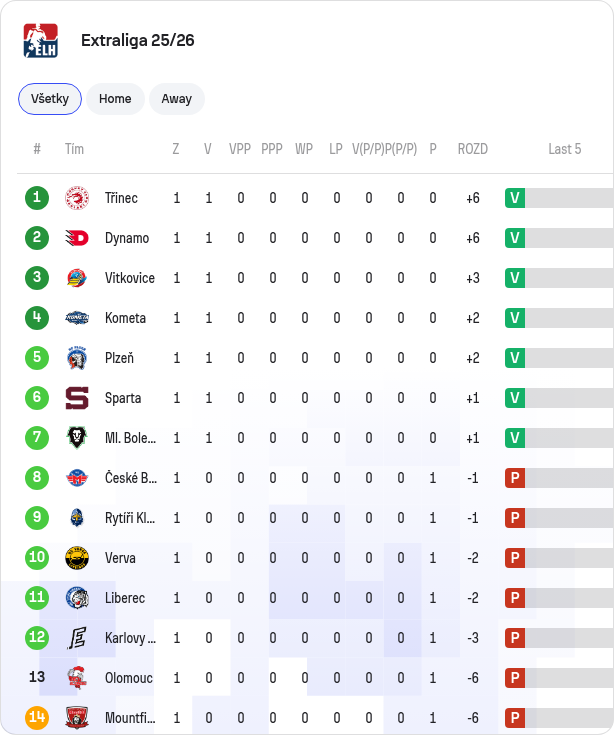Screen dimensions: 614x735
Task: Open the Olomouc team name link
Action: [129, 678]
